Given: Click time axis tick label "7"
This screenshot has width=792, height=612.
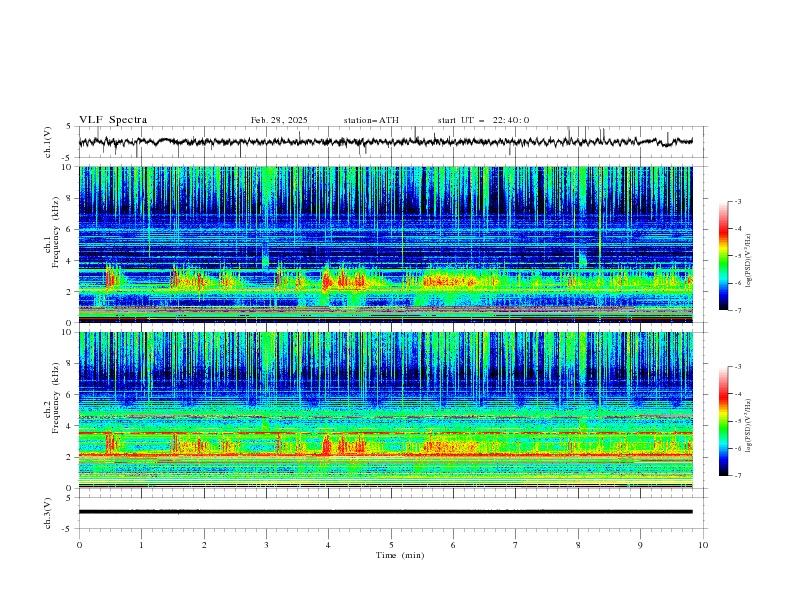Looking at the screenshot, I should [516, 545].
